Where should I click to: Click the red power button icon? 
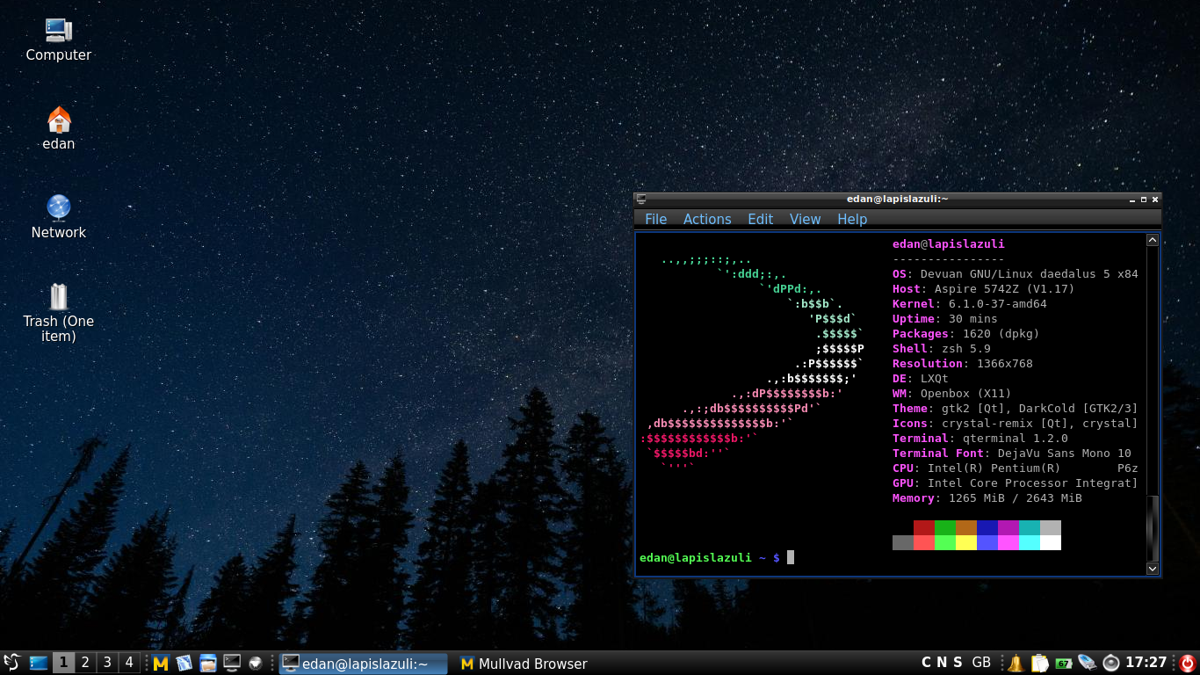coord(1187,663)
